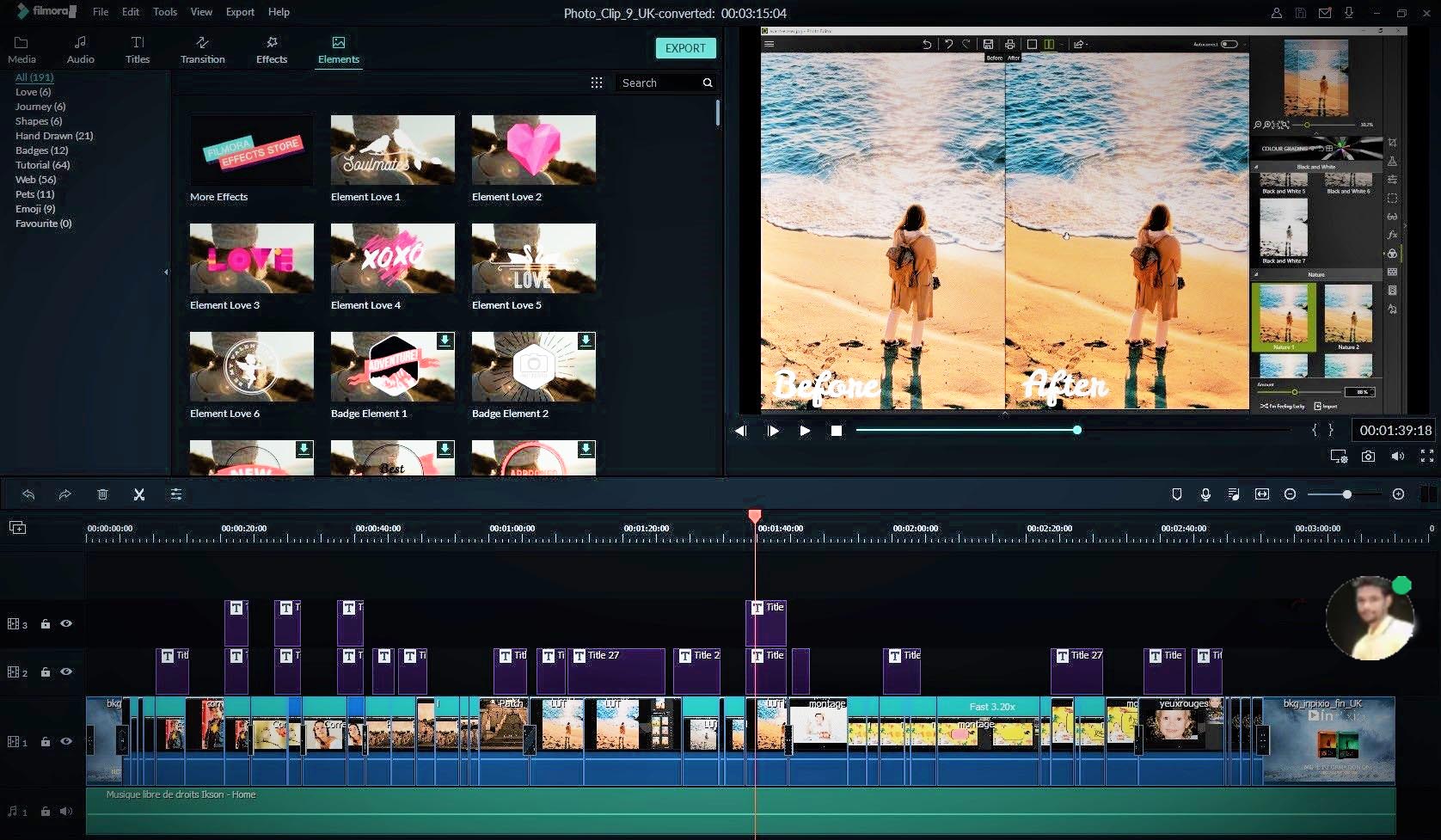Viewport: 1441px width, 840px height.
Task: Delete selected clip using the trash icon
Action: pos(103,494)
